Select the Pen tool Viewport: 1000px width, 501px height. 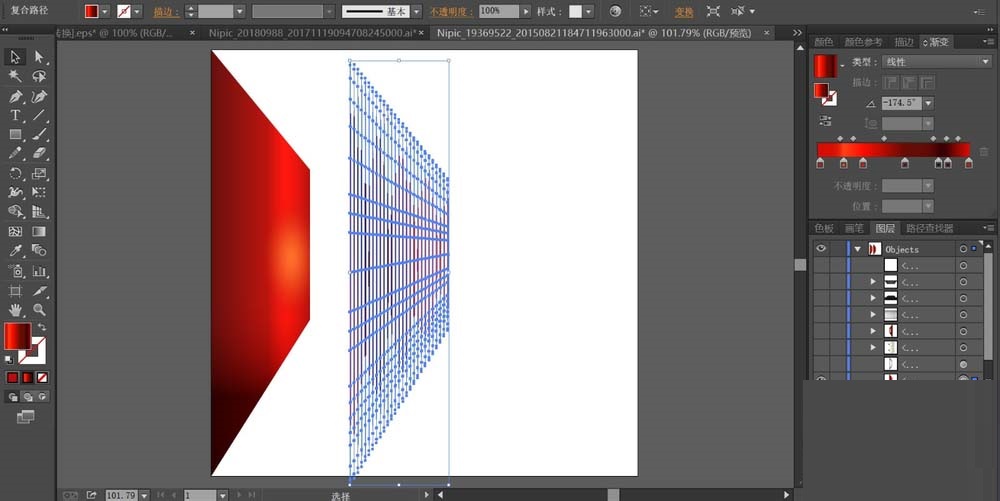click(15, 97)
